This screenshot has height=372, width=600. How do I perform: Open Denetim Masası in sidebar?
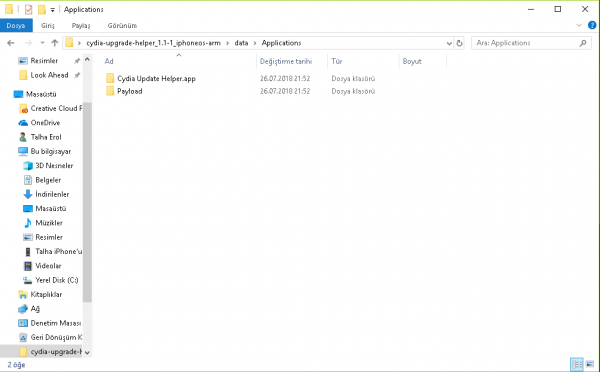point(56,323)
